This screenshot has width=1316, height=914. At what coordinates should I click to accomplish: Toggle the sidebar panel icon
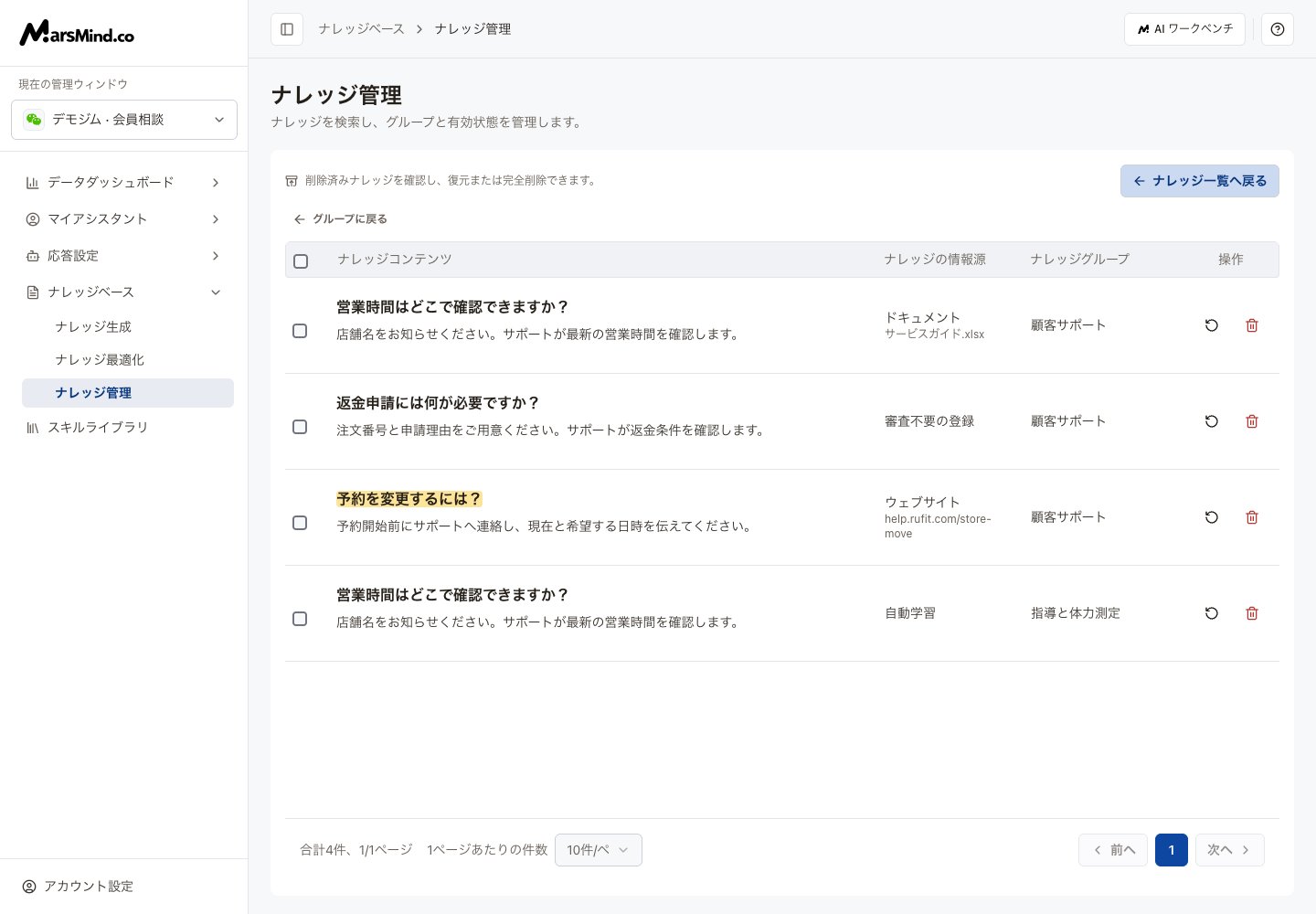[x=287, y=29]
